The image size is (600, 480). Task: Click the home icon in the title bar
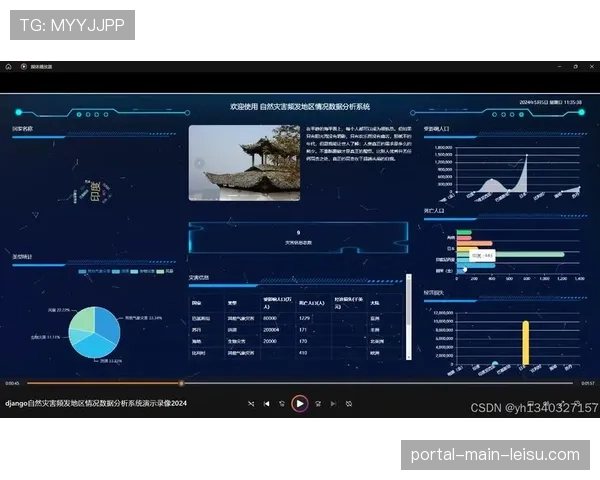coord(9,66)
